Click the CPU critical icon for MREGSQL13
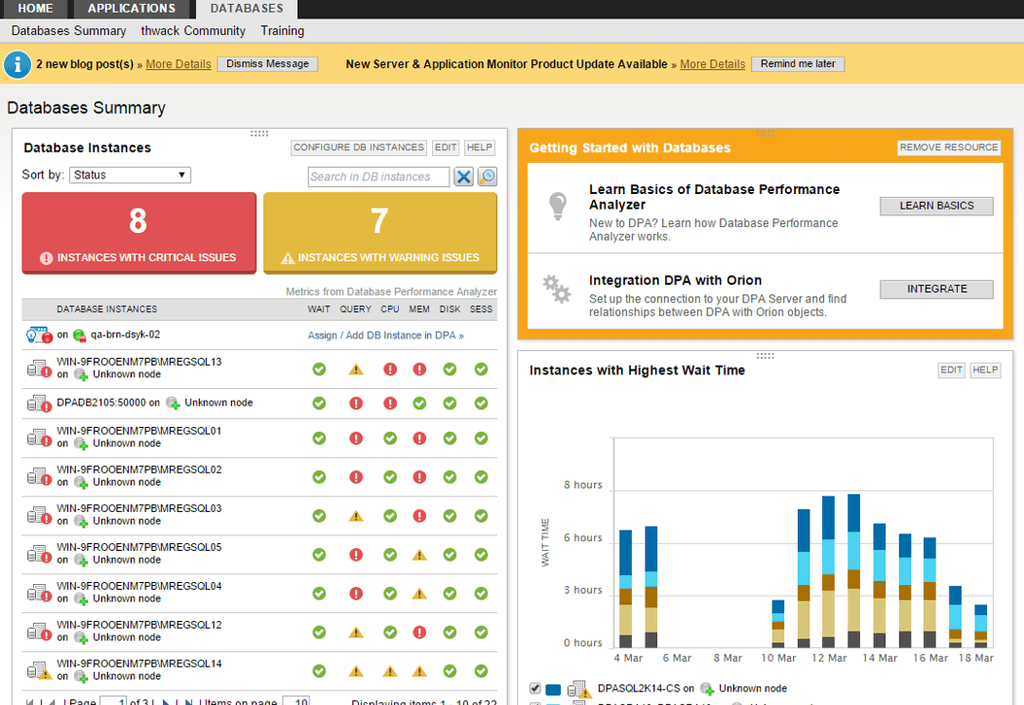 (x=390, y=369)
